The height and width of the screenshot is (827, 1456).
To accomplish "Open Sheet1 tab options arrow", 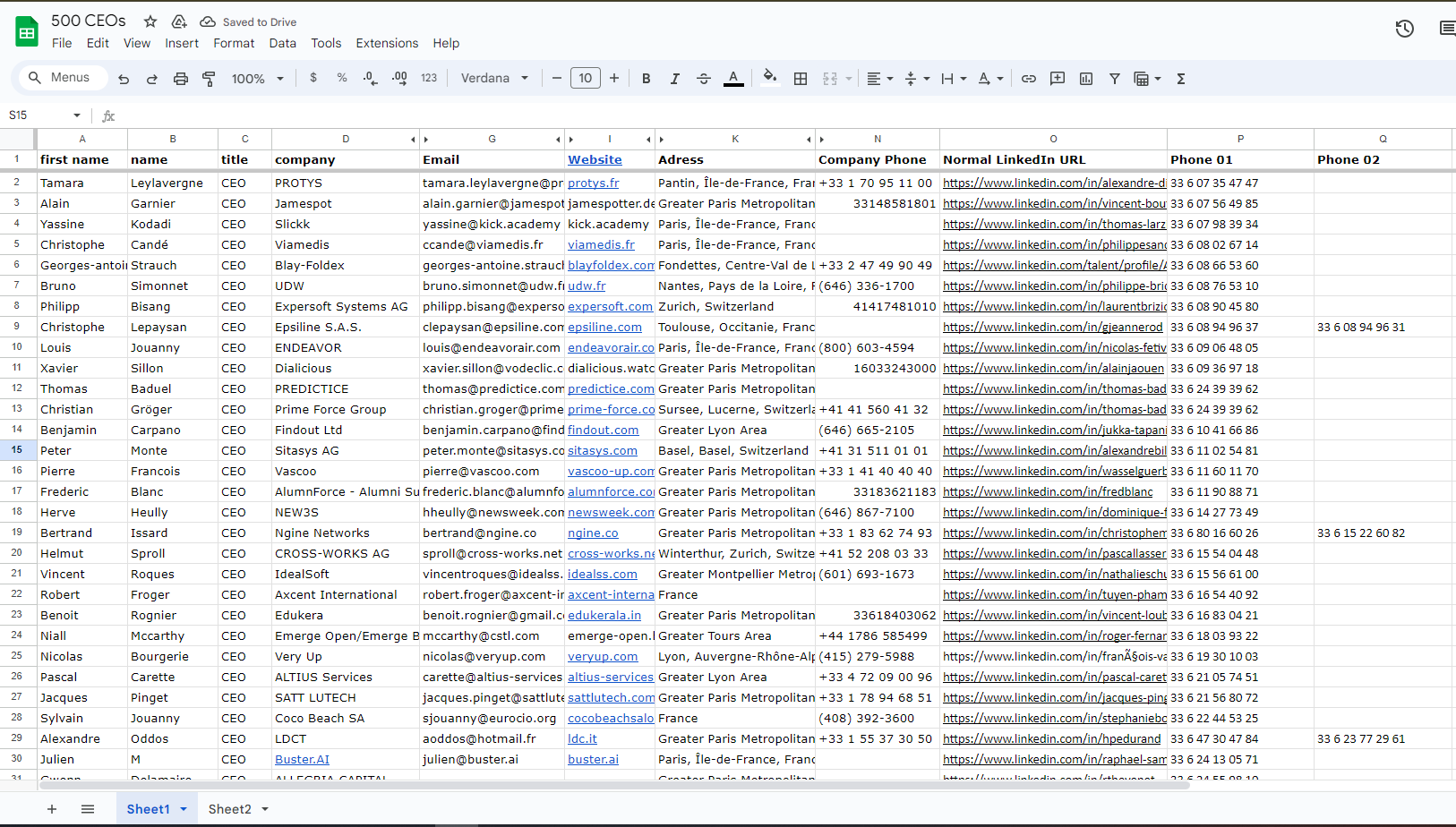I will tap(184, 809).
